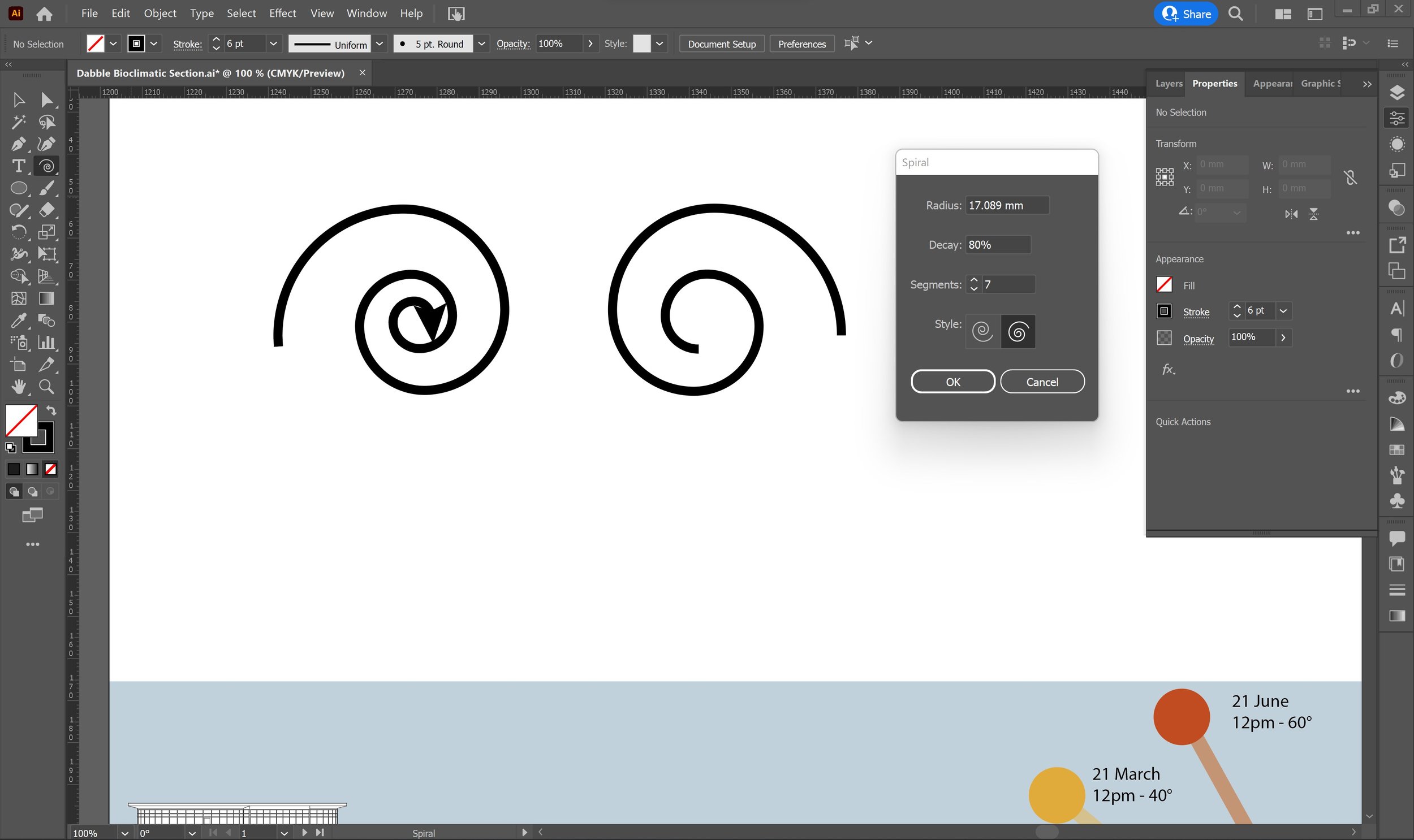Set the None fill mode button

click(x=51, y=469)
